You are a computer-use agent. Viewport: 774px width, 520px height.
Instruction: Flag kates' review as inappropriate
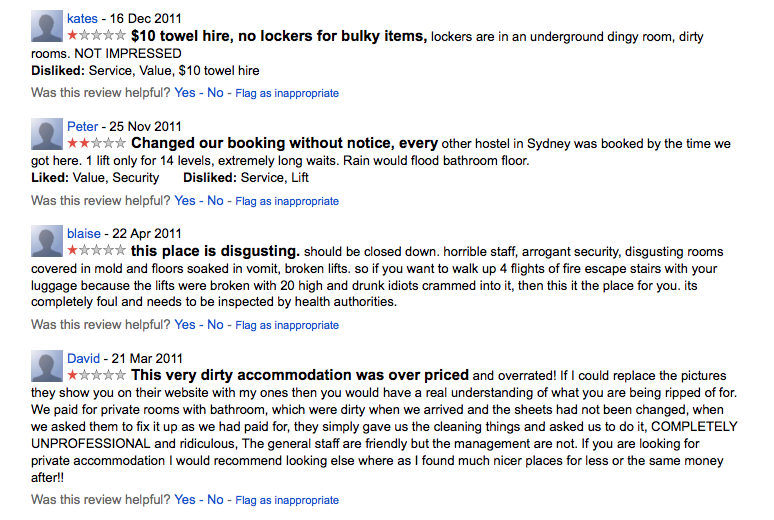(x=287, y=93)
